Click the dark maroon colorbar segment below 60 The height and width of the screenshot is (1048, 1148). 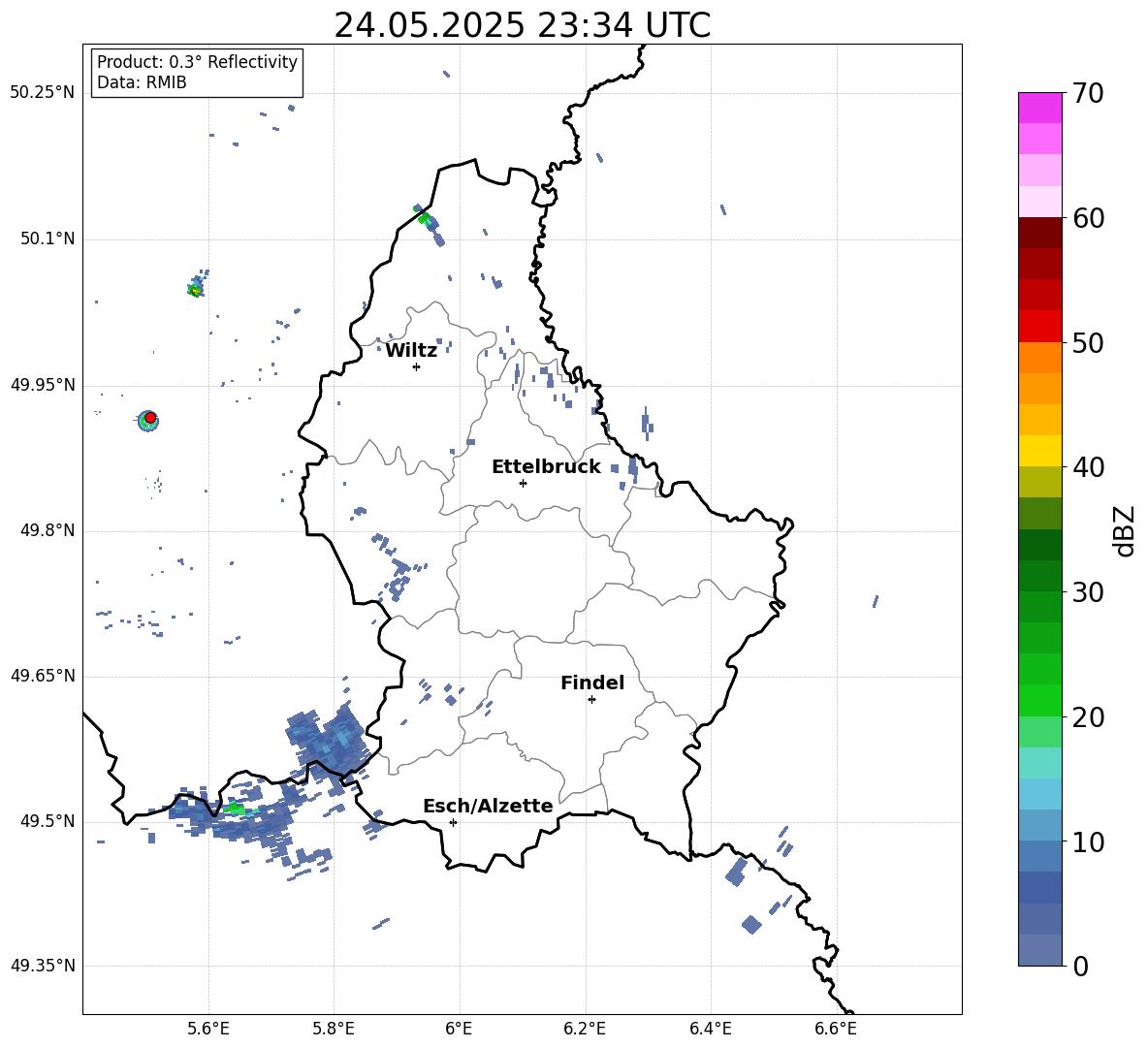1039,233
